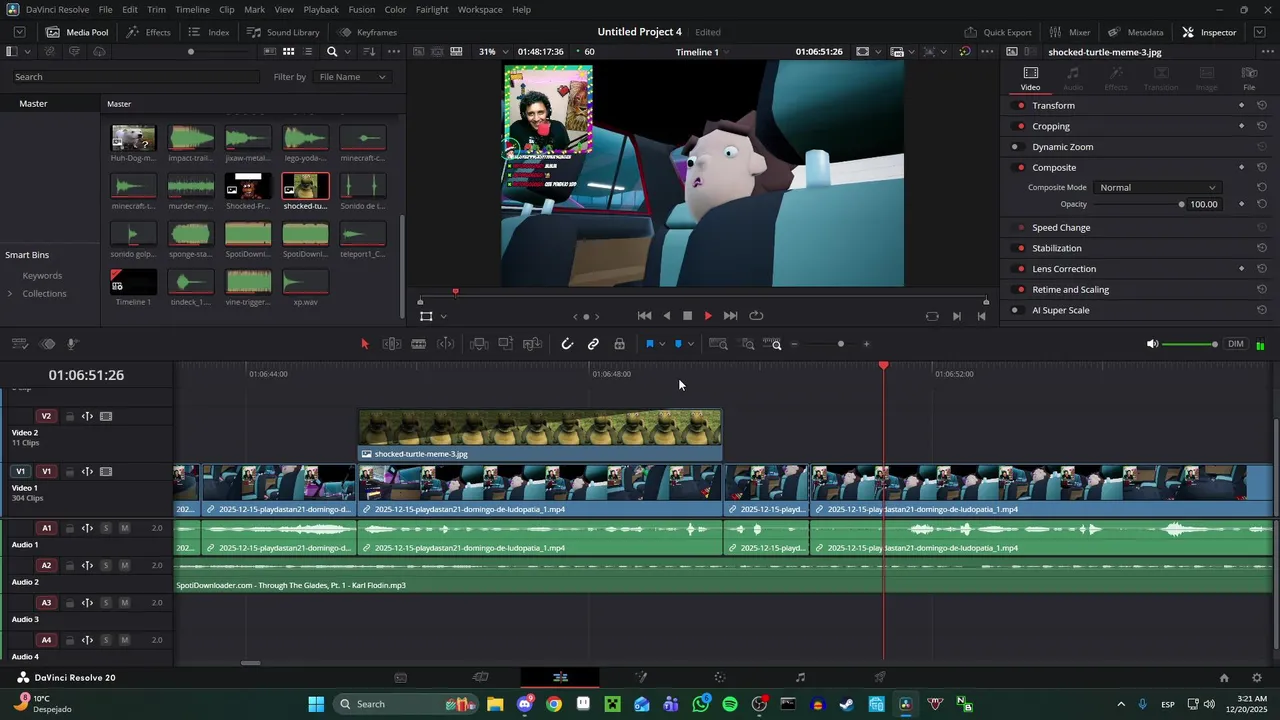Screen dimensions: 1280x720
Task: Disable the Video 1 track filmstrip icon
Action: (106, 472)
